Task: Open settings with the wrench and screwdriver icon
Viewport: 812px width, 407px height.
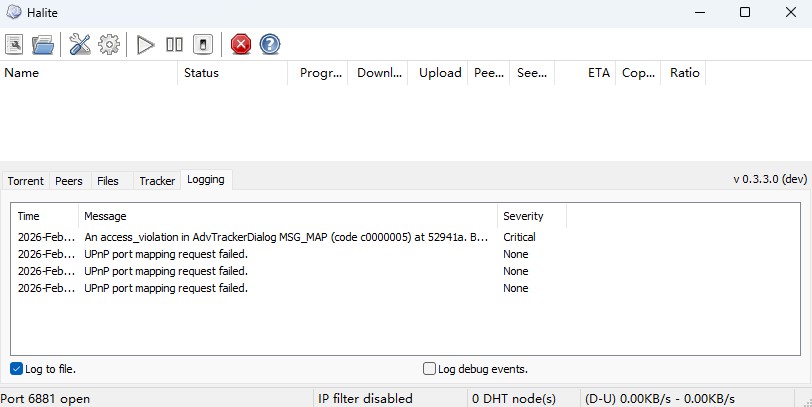Action: pos(80,44)
